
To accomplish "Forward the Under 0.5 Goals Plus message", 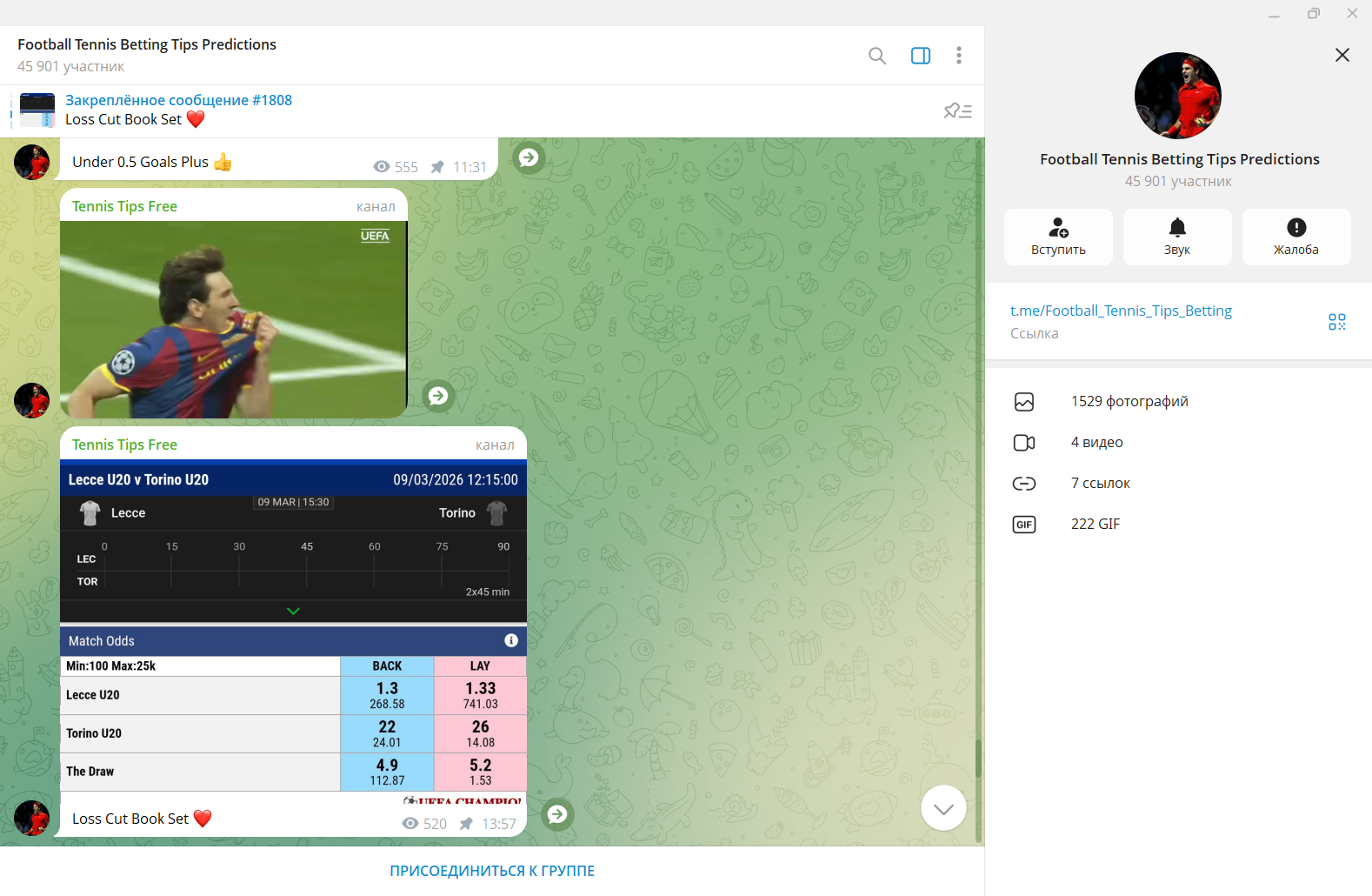I will (528, 157).
